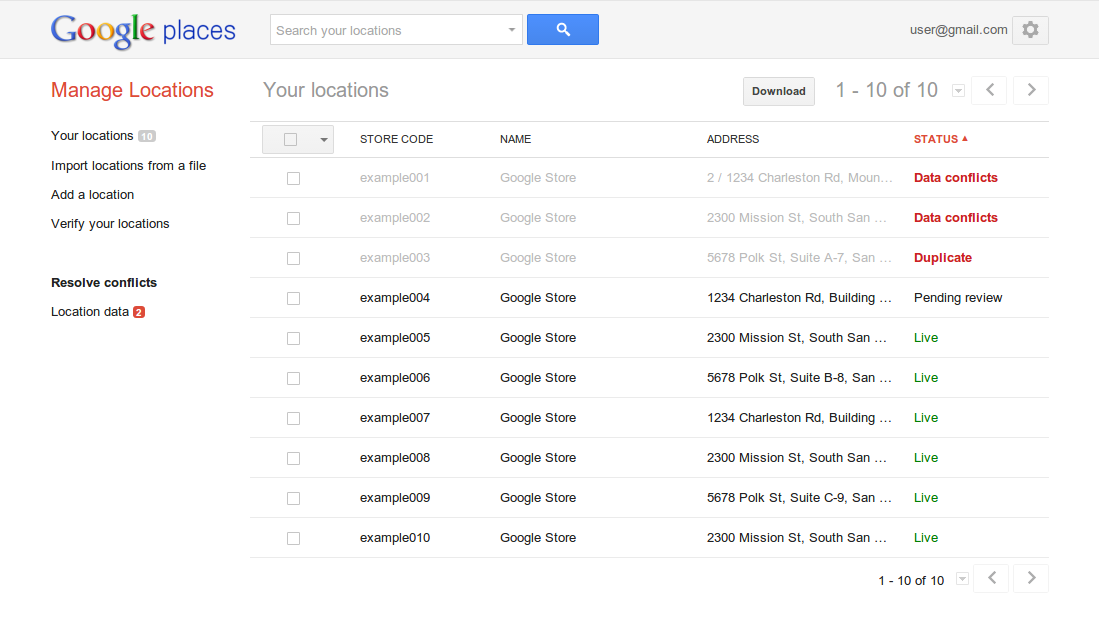
Task: Click the red Location data count badge
Action: pos(139,312)
